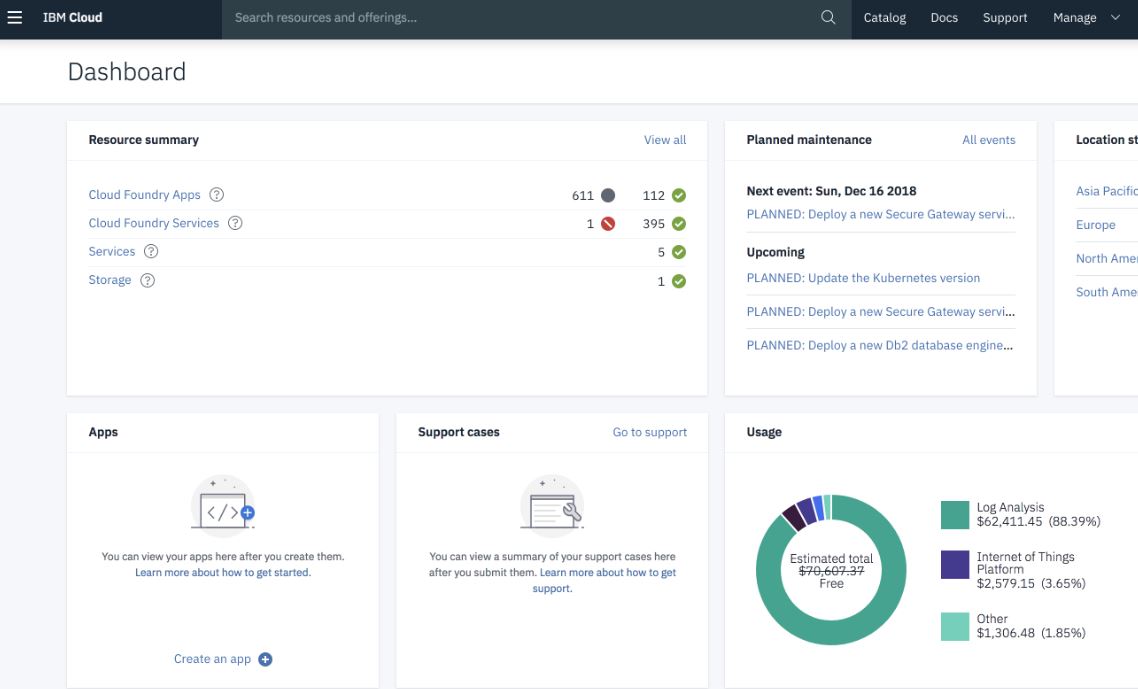Image resolution: width=1138 pixels, height=689 pixels.
Task: Click Go to support link
Action: tap(650, 432)
